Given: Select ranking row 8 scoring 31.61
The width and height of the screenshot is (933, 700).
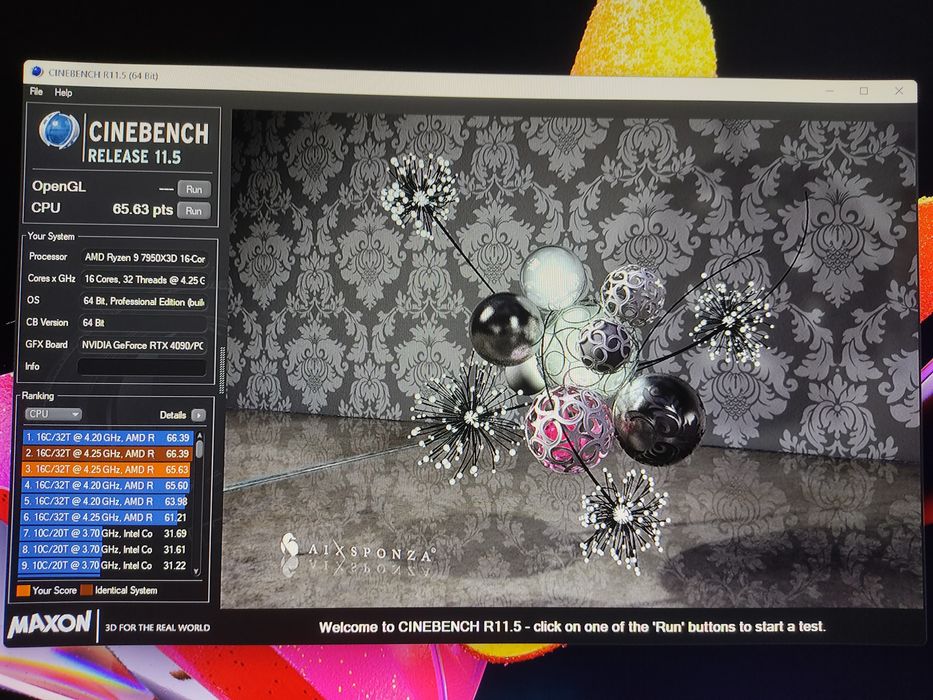Looking at the screenshot, I should (x=105, y=550).
